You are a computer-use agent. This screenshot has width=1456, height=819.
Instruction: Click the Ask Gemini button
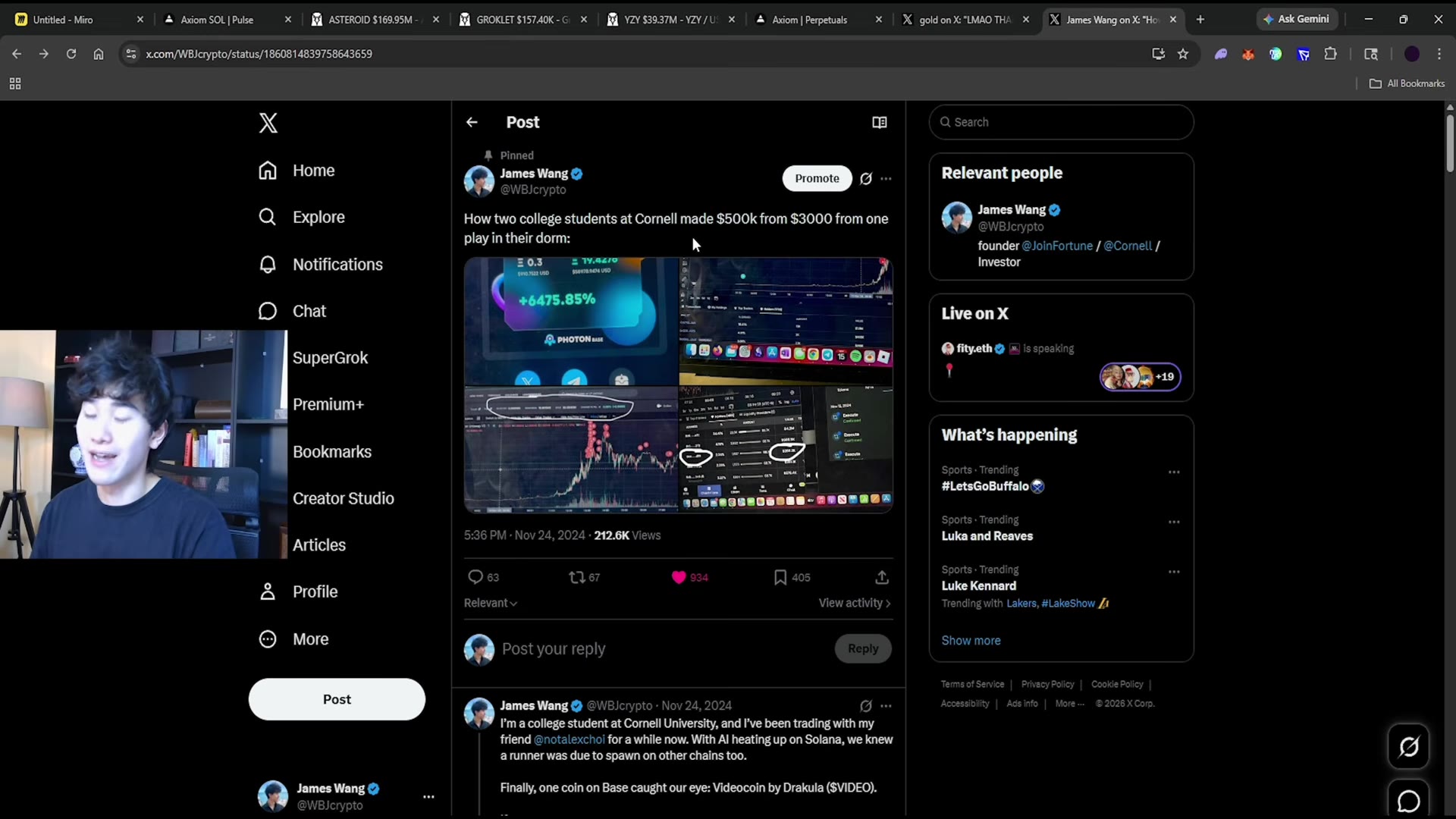1296,19
